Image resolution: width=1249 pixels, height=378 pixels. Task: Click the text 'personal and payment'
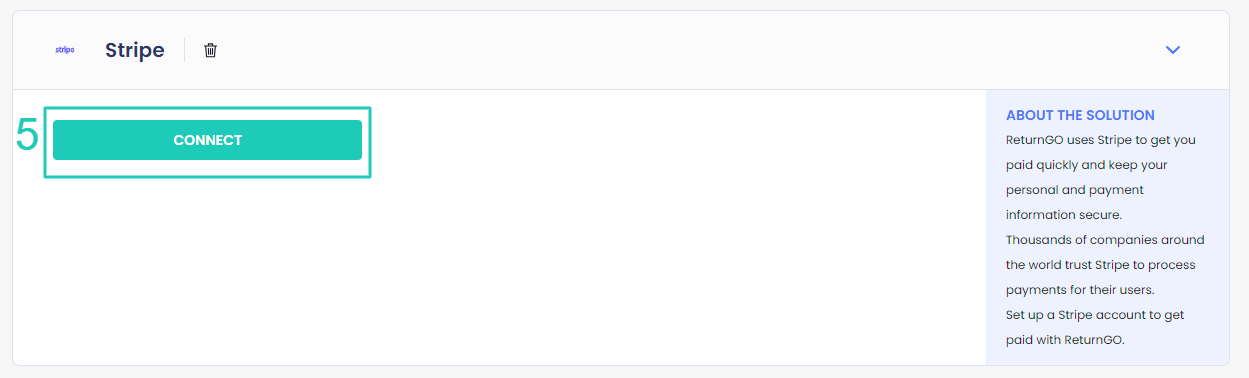1075,190
